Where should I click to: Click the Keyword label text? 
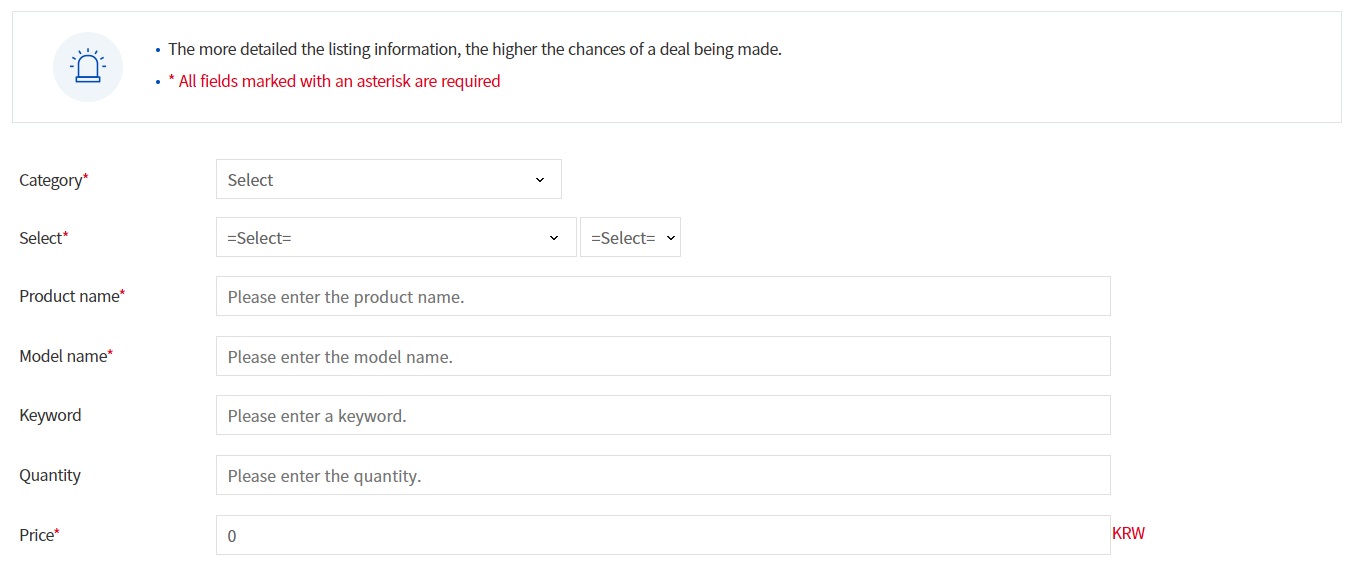(x=50, y=415)
